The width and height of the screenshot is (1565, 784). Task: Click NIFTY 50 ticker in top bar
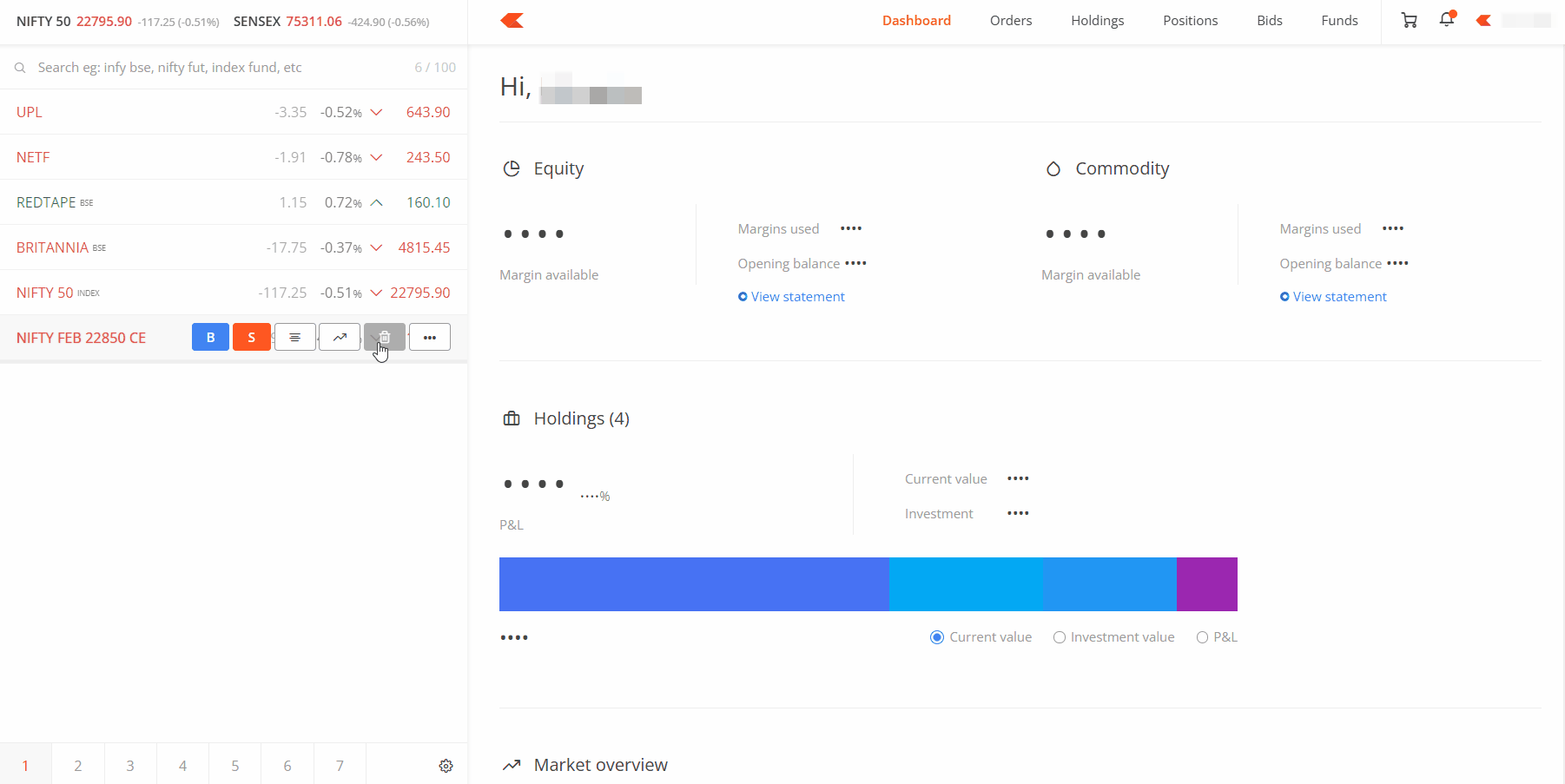[117, 22]
